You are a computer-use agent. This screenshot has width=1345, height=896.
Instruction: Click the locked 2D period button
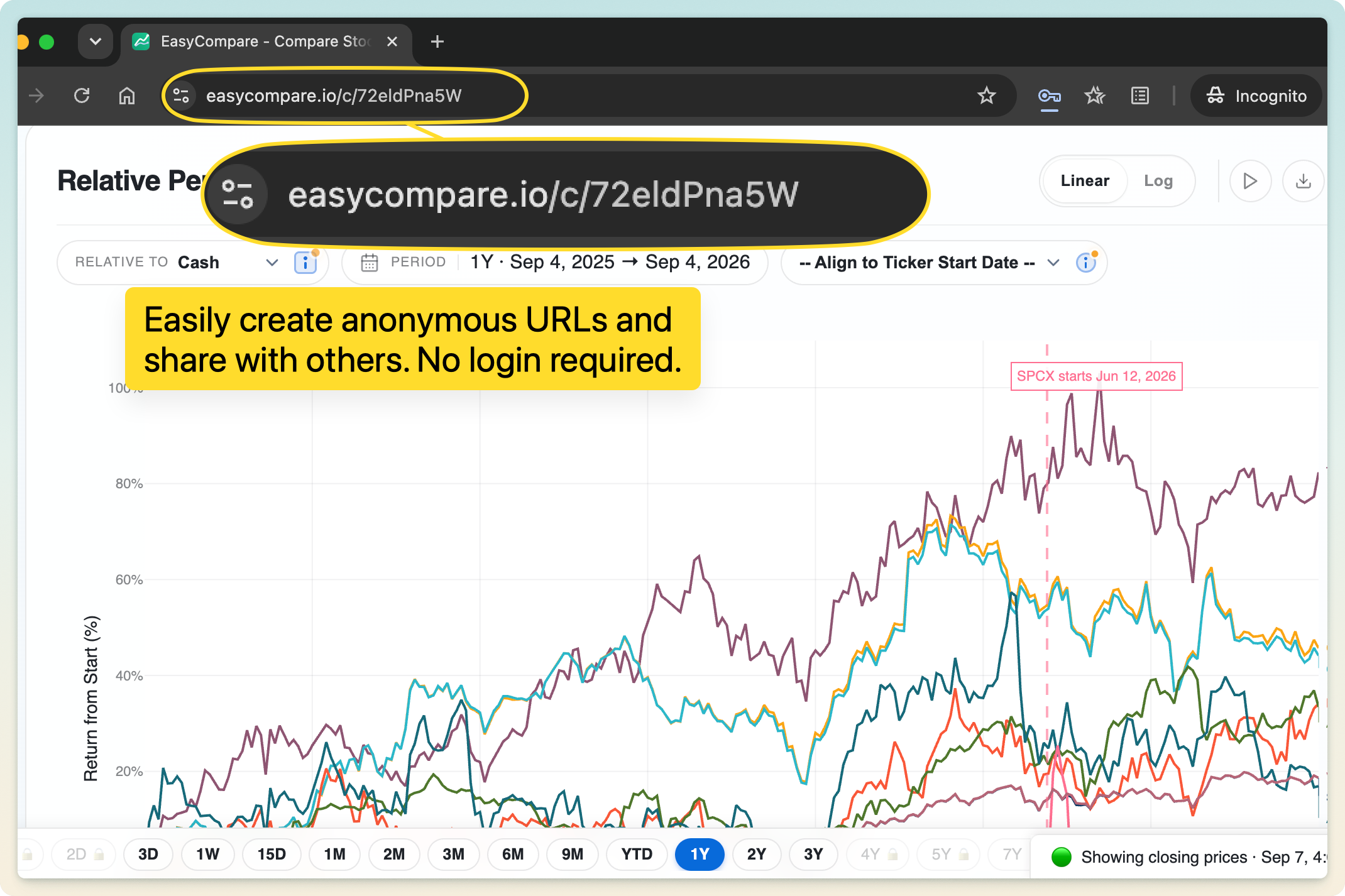coord(84,855)
